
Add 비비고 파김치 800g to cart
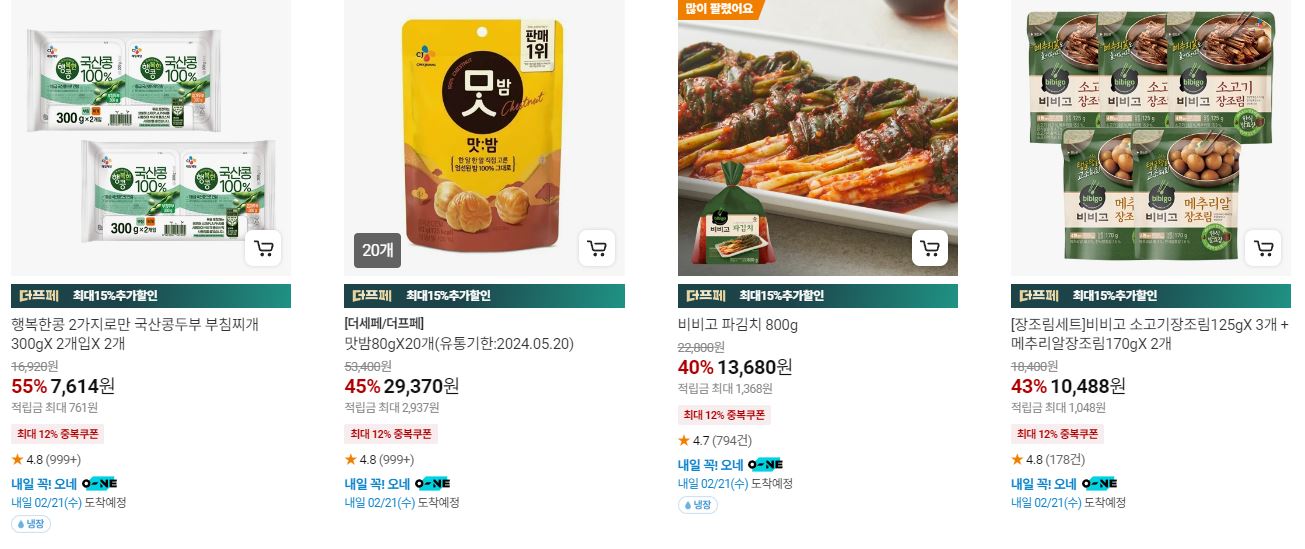[930, 248]
